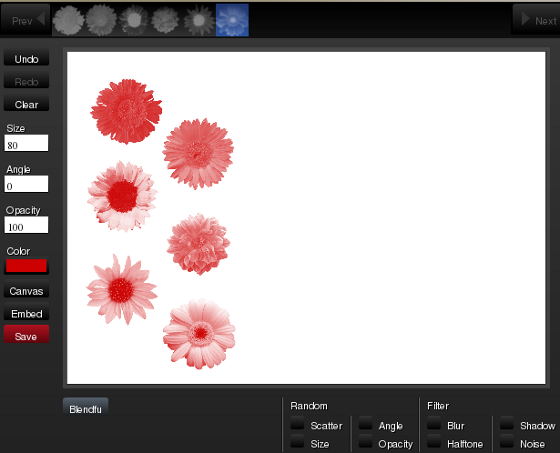Screen dimensions: 560x453
Task: Click the Redo button
Action: [26, 81]
